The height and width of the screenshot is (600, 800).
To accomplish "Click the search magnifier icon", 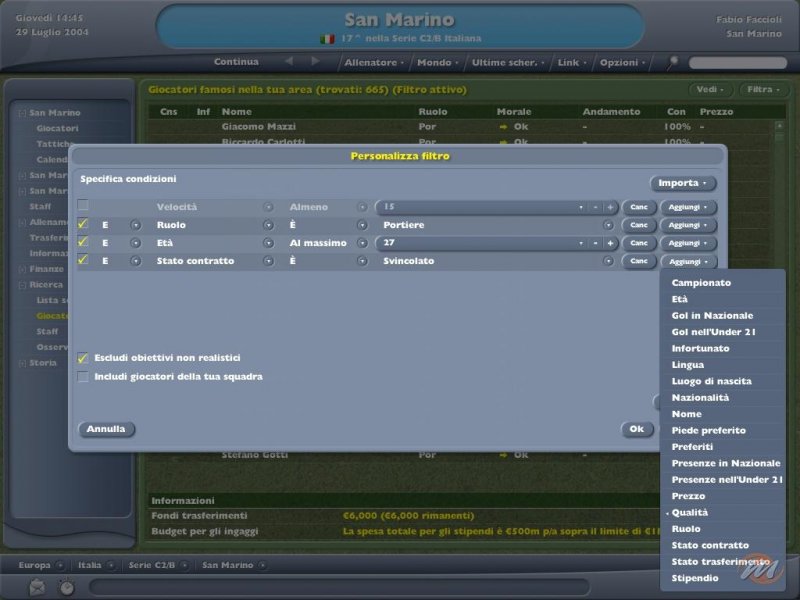I will point(674,62).
